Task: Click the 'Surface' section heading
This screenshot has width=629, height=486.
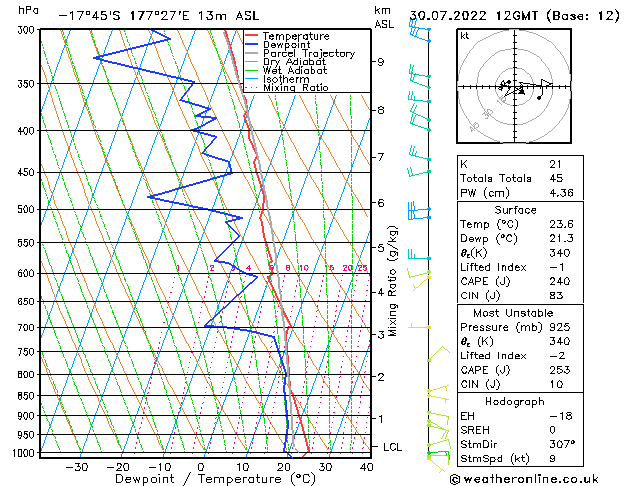Action: pyautogui.click(x=515, y=210)
